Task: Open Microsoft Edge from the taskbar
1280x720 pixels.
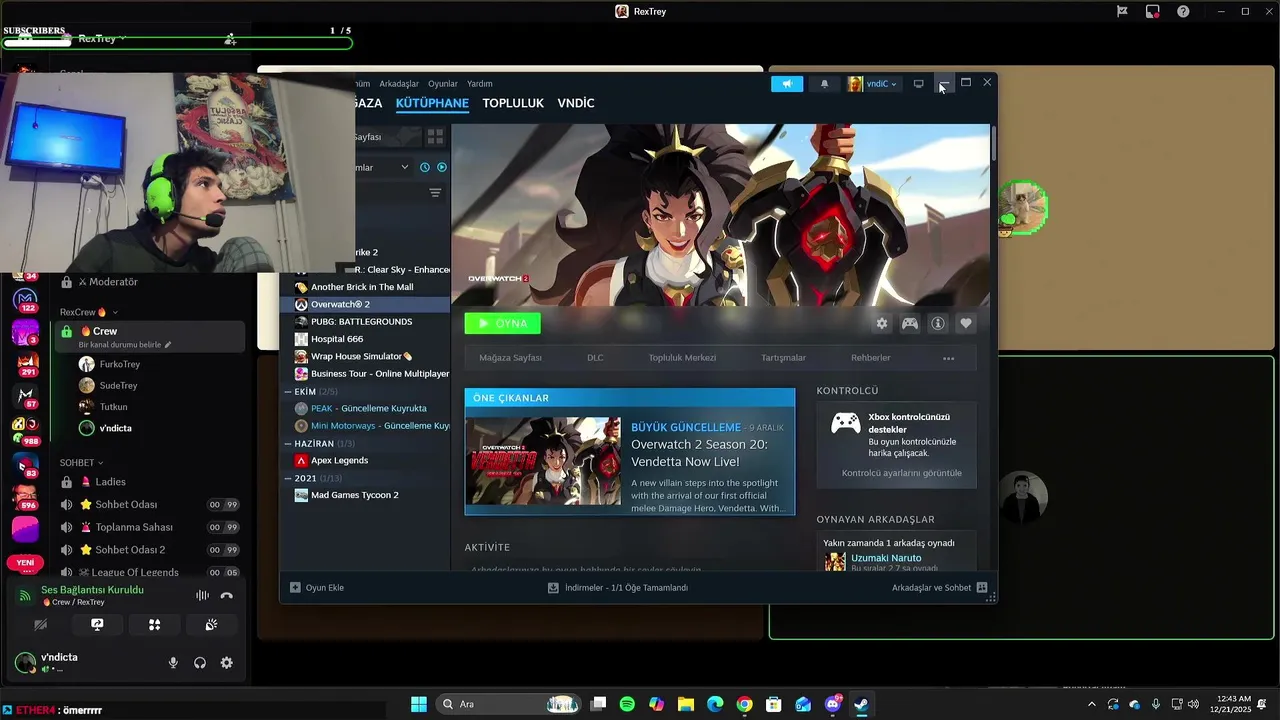Action: tap(715, 704)
